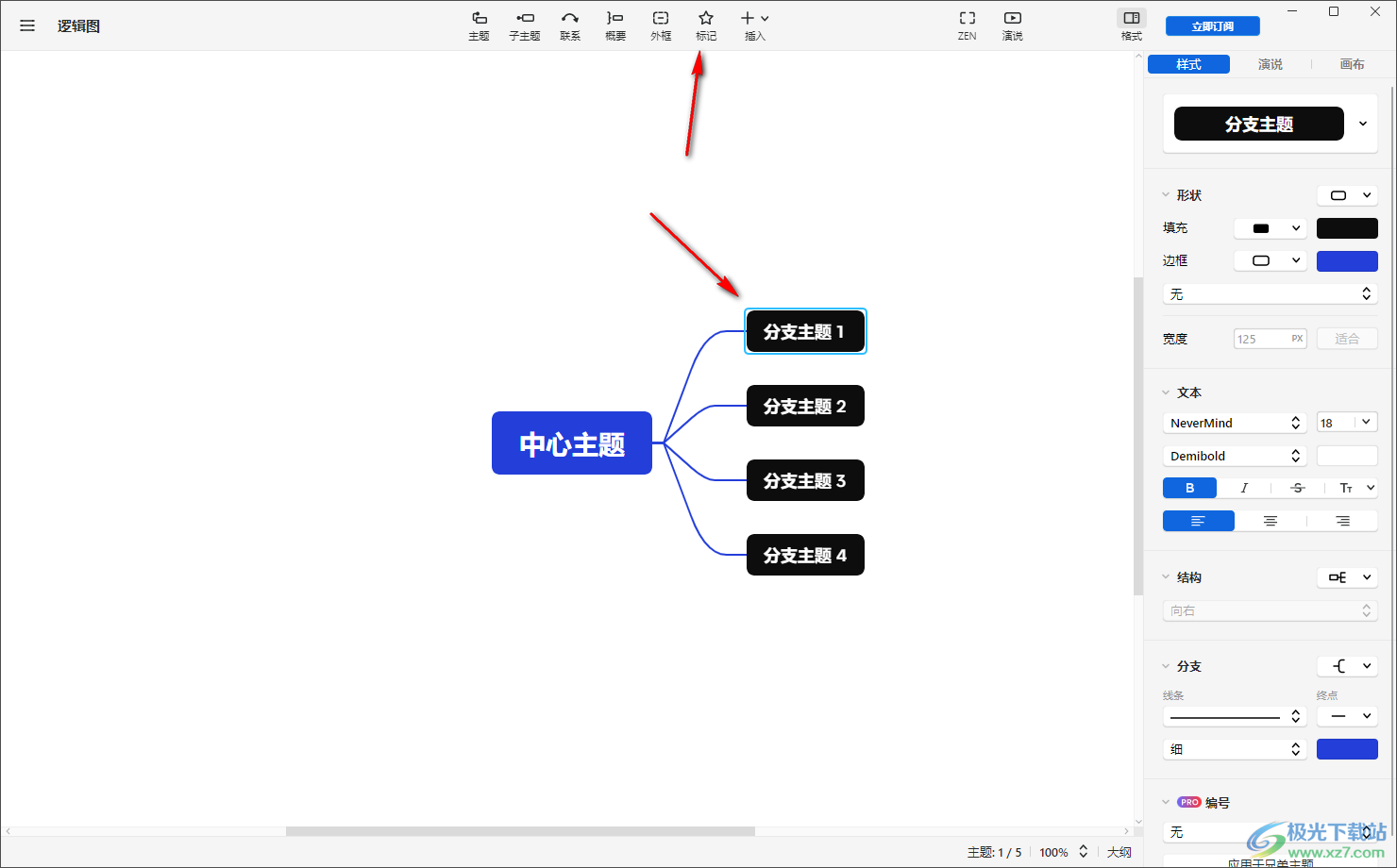
Task: Open the border width 无 selector
Action: coord(1271,294)
